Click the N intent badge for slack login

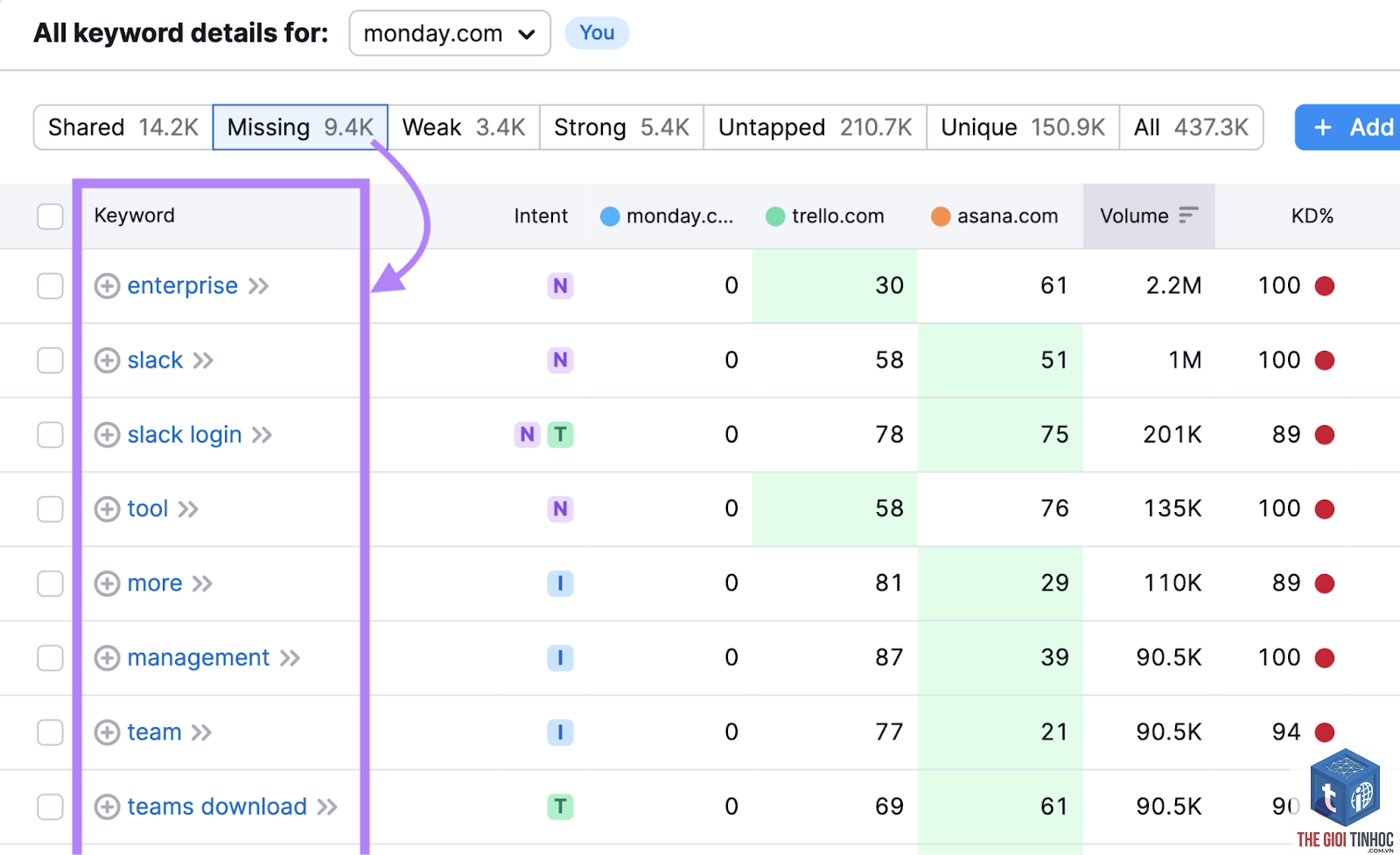click(527, 435)
